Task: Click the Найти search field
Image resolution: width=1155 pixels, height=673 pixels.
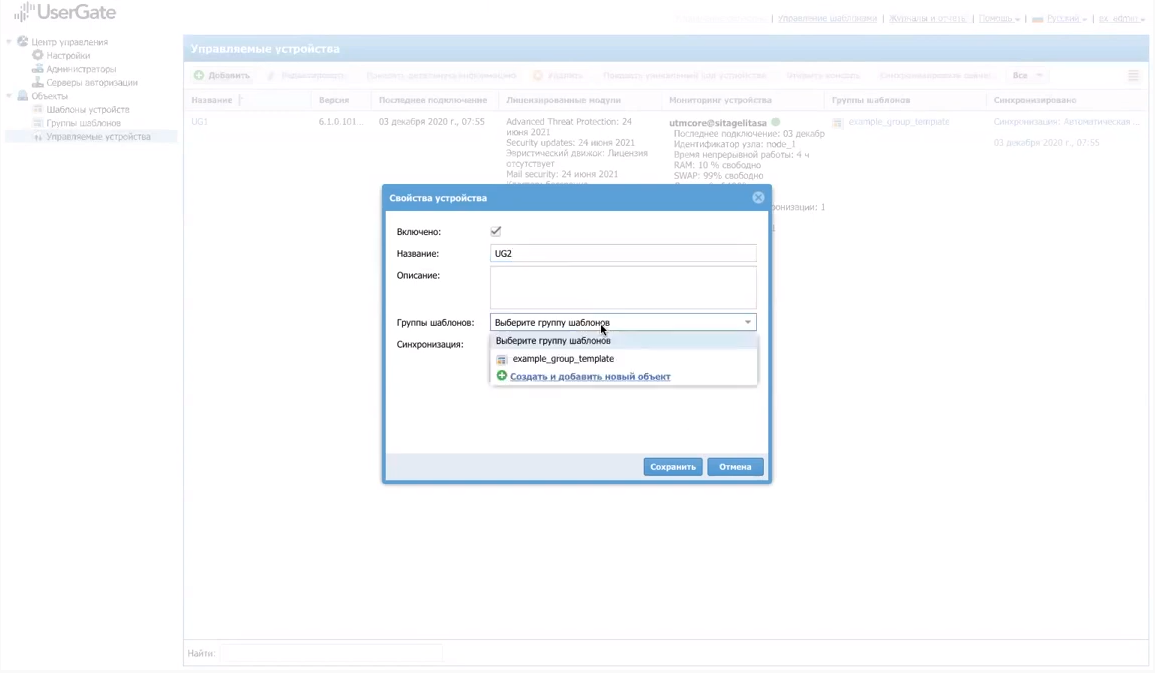Action: pyautogui.click(x=331, y=653)
